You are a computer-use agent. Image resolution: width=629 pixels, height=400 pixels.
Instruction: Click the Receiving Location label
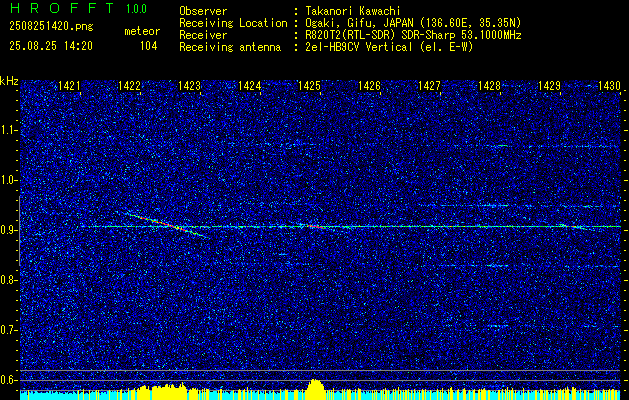click(x=233, y=23)
